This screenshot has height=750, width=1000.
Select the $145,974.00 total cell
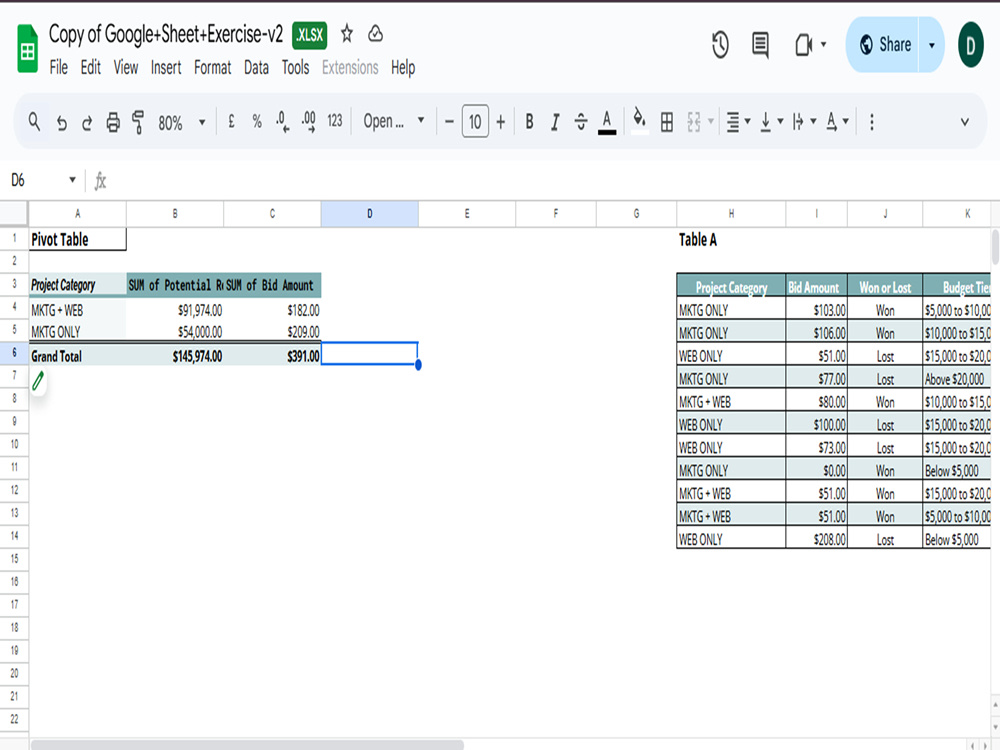[175, 356]
